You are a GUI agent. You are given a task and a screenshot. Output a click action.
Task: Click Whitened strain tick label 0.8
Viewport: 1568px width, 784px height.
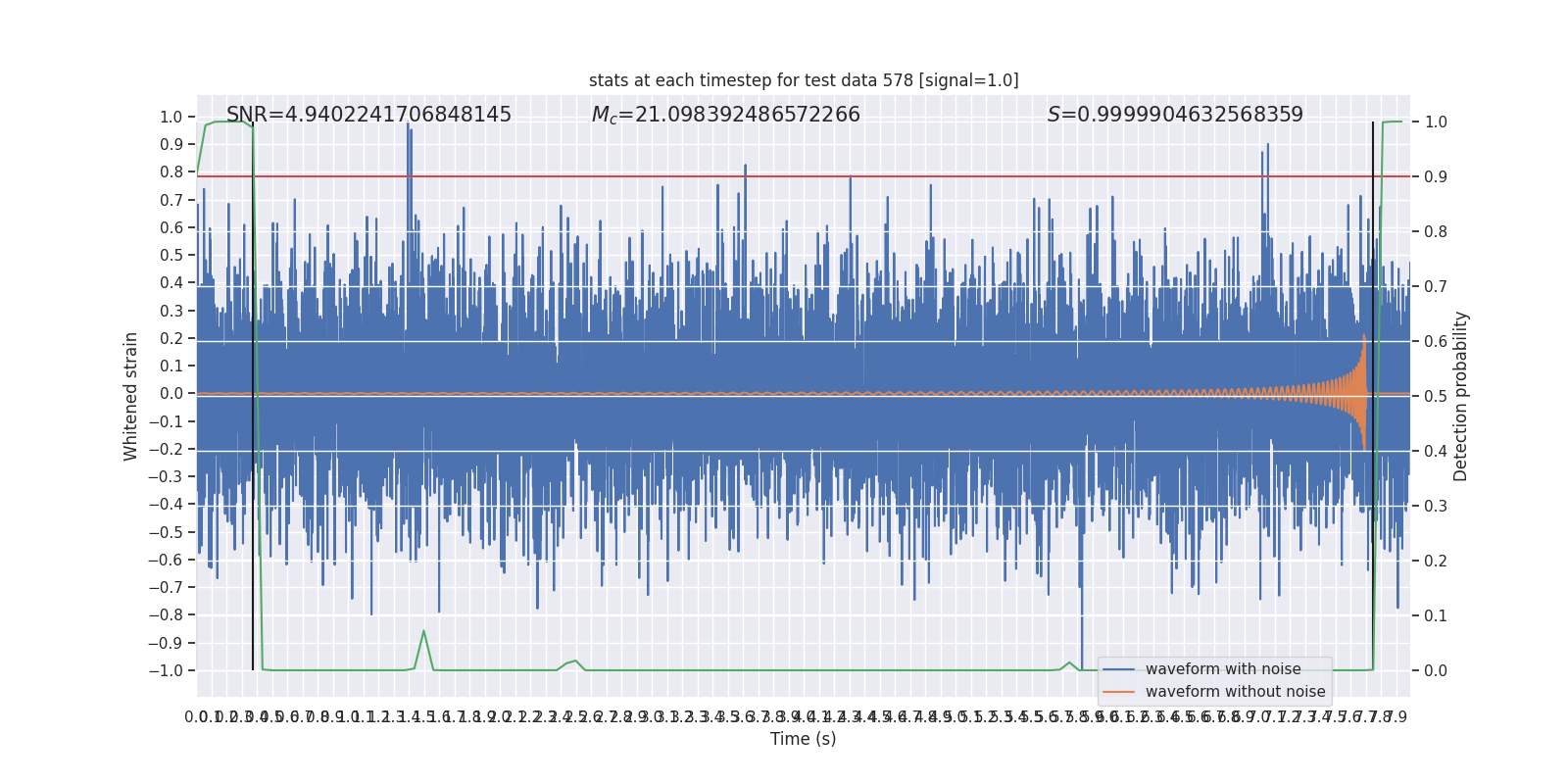click(x=171, y=171)
